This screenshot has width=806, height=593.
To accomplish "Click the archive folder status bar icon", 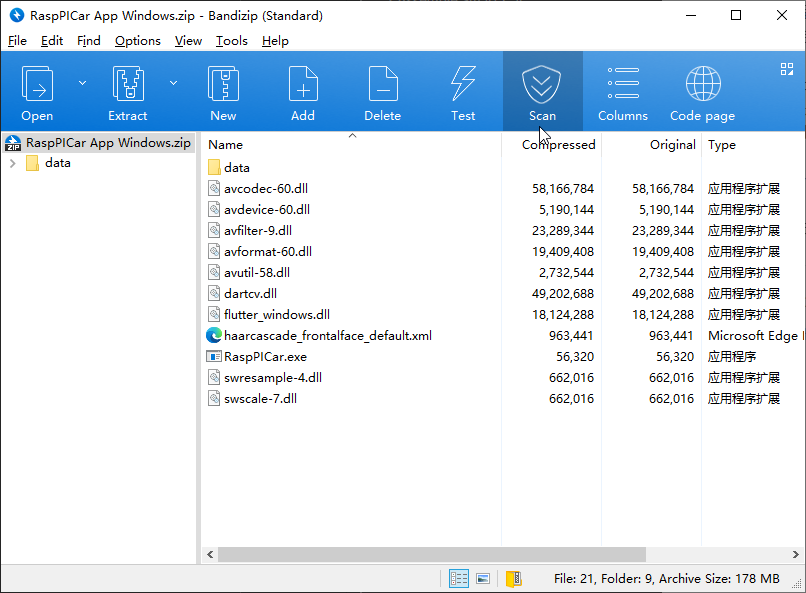I will coord(514,579).
